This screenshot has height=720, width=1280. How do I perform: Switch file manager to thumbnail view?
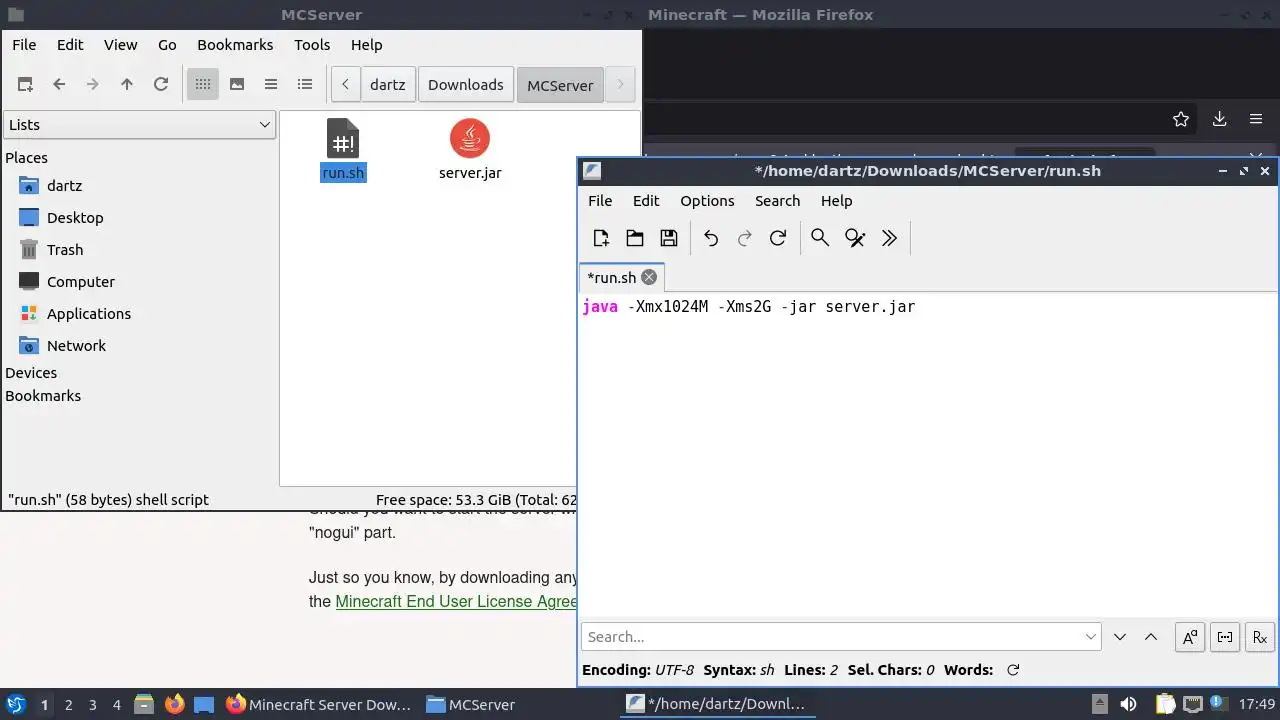click(237, 85)
